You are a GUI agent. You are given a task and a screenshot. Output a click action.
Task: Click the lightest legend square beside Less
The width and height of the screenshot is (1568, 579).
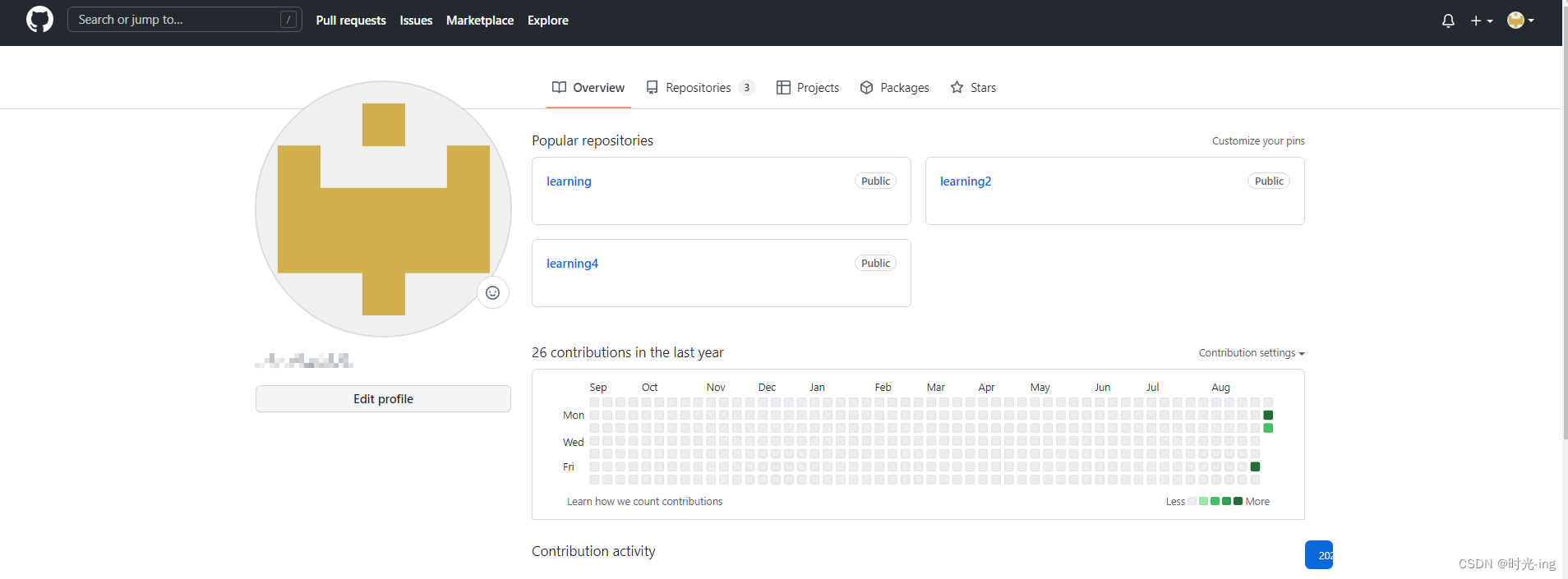click(x=1192, y=501)
